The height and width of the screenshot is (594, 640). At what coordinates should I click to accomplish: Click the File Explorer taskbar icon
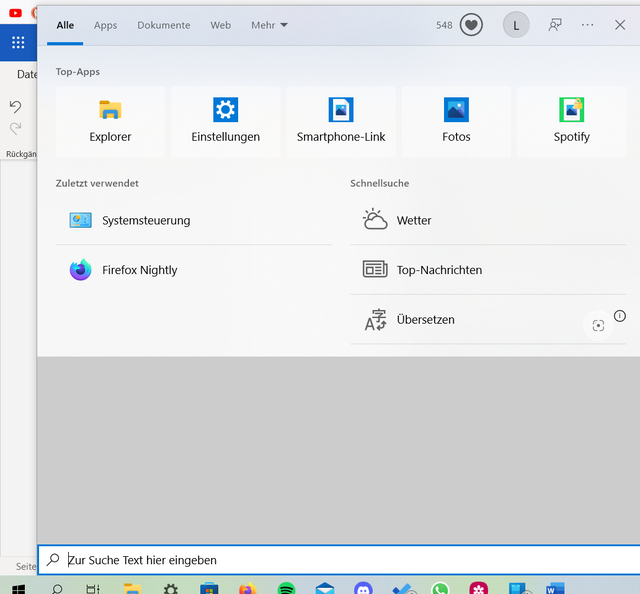click(132, 588)
